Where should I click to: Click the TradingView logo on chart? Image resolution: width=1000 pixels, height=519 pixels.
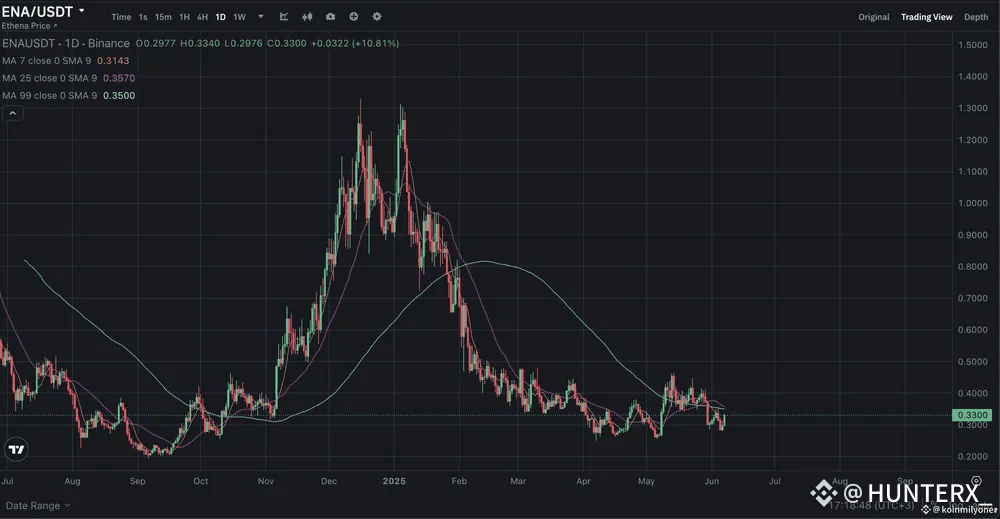(16, 450)
